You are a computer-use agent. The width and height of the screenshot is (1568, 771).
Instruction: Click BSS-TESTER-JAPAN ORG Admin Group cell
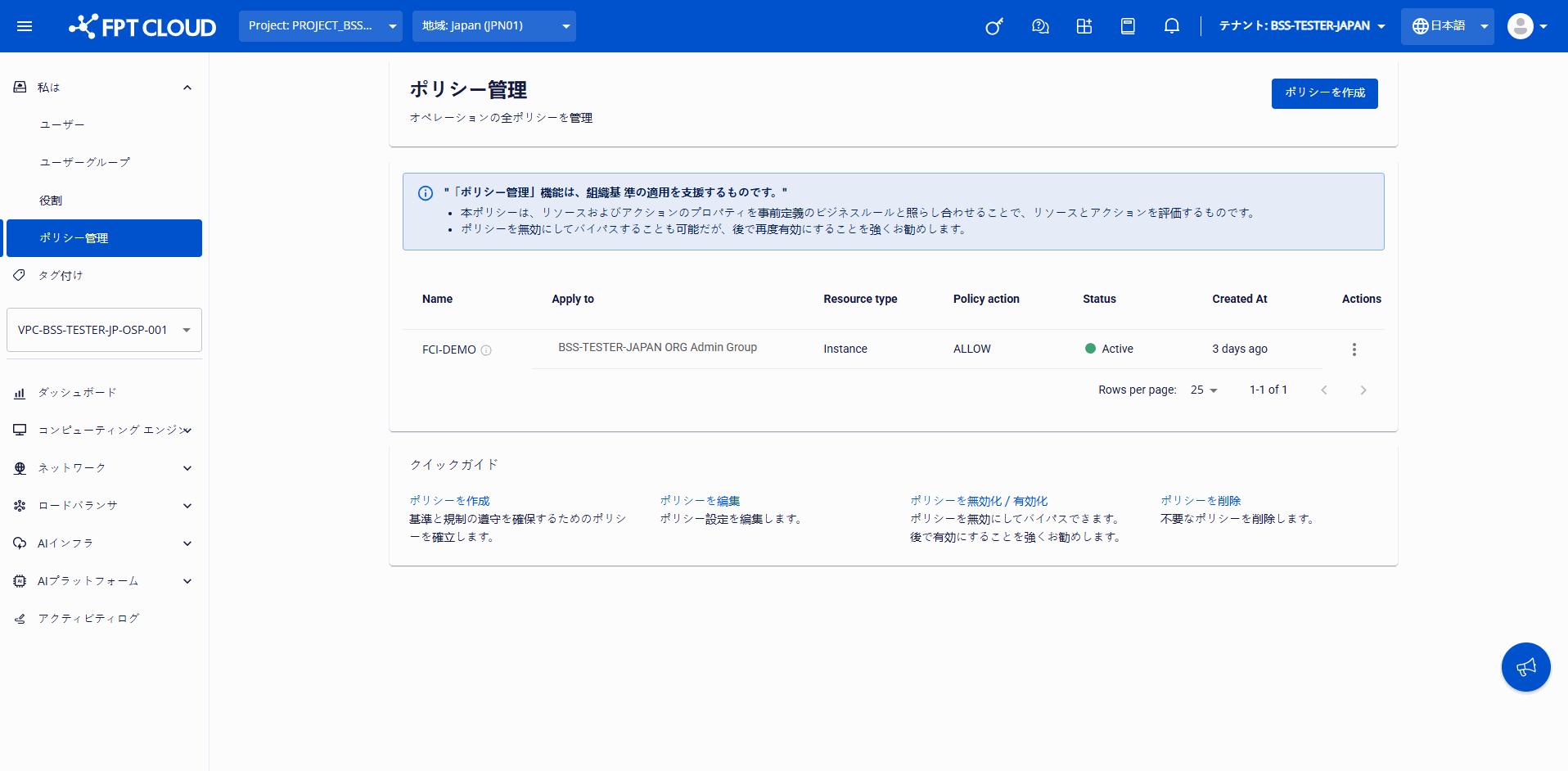pyautogui.click(x=657, y=348)
